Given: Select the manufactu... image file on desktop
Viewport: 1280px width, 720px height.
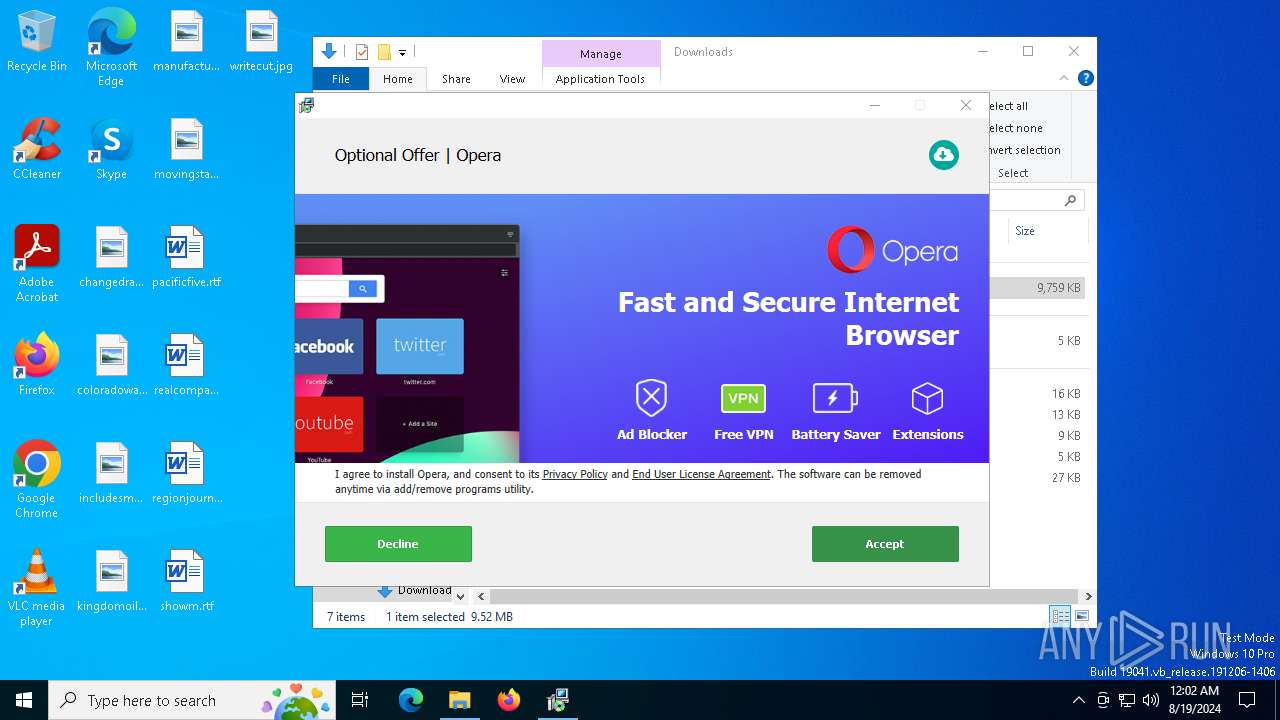Looking at the screenshot, I should click(186, 42).
